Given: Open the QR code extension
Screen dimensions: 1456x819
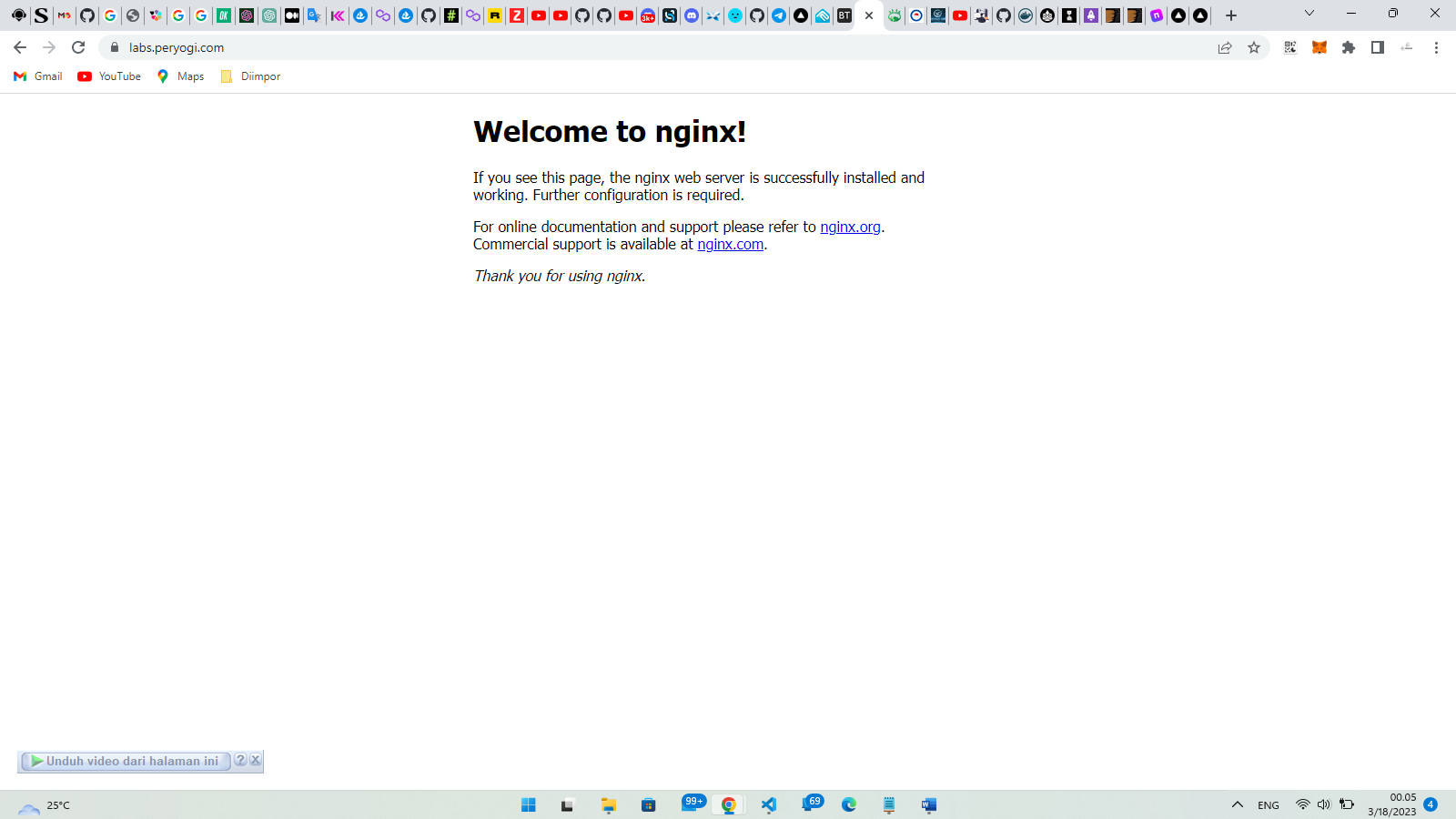Looking at the screenshot, I should click(1290, 47).
